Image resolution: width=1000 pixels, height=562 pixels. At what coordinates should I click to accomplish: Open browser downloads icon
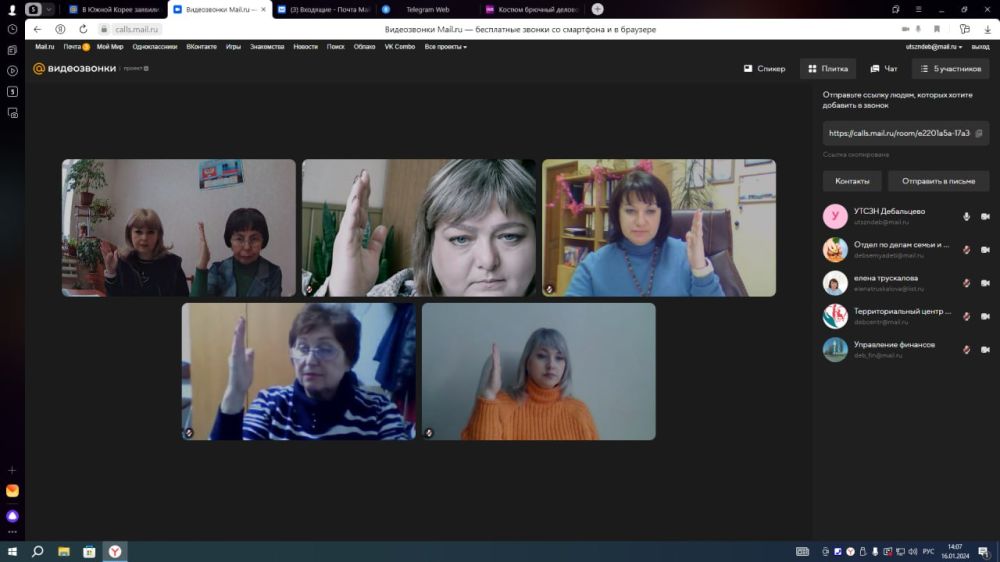[x=987, y=29]
